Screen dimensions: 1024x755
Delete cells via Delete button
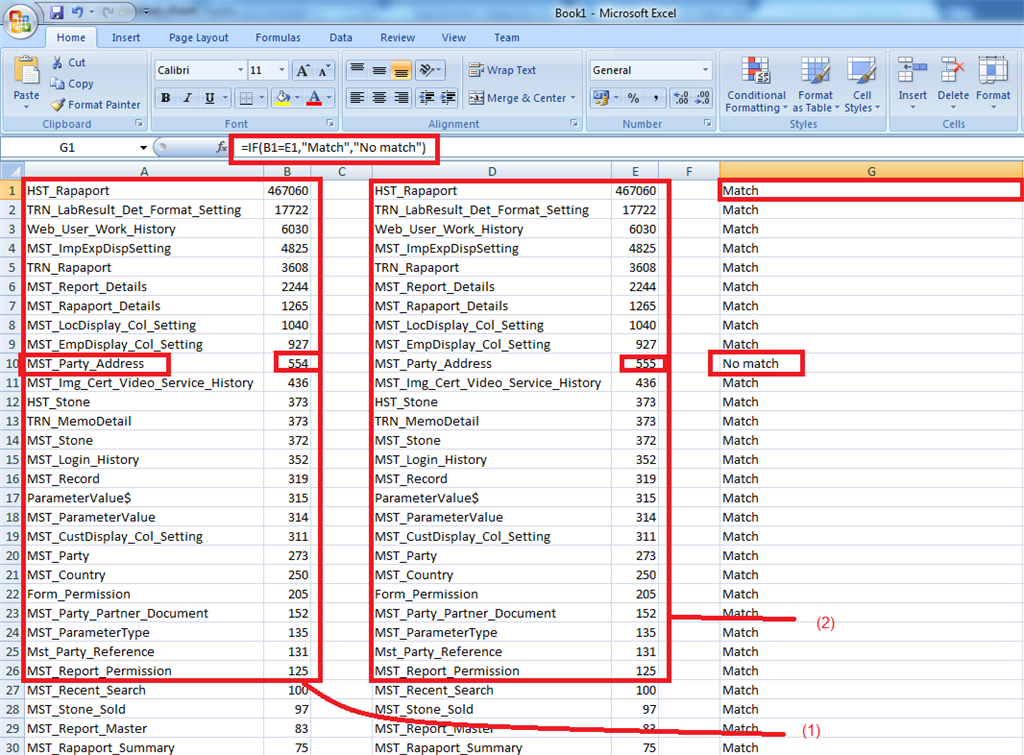click(953, 83)
